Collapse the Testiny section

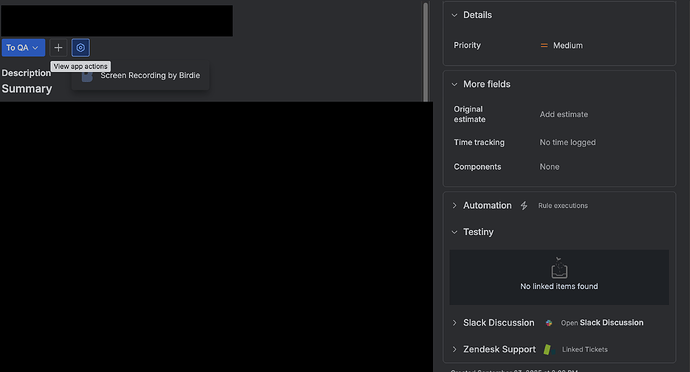coord(454,232)
